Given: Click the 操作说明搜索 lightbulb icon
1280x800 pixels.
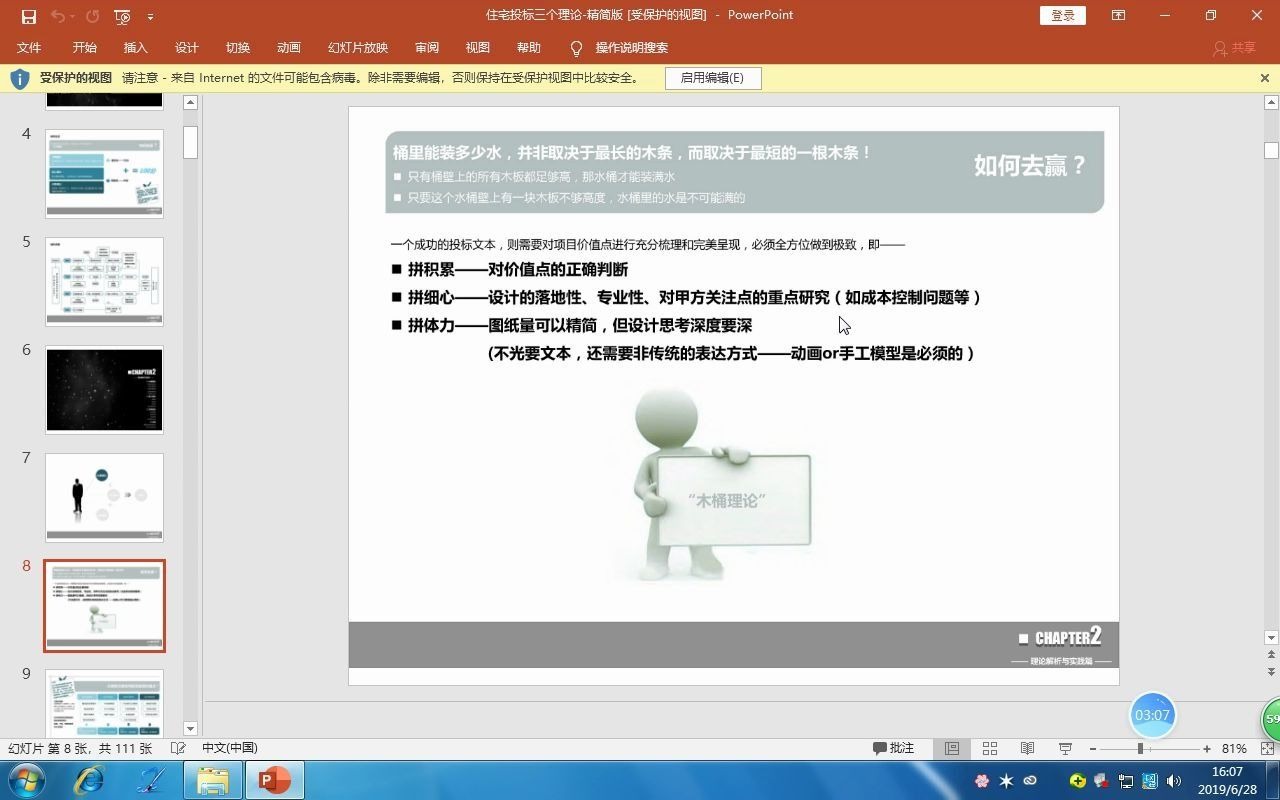Looking at the screenshot, I should (576, 47).
